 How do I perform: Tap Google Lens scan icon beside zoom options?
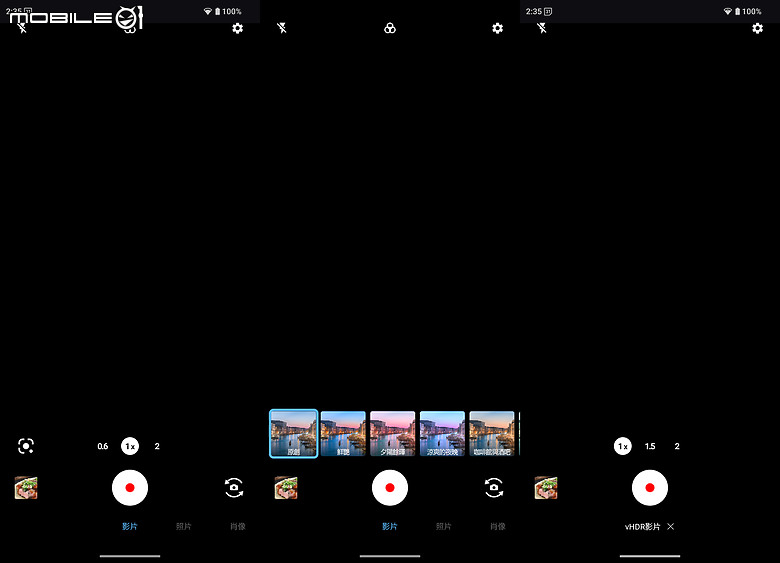pos(26,446)
